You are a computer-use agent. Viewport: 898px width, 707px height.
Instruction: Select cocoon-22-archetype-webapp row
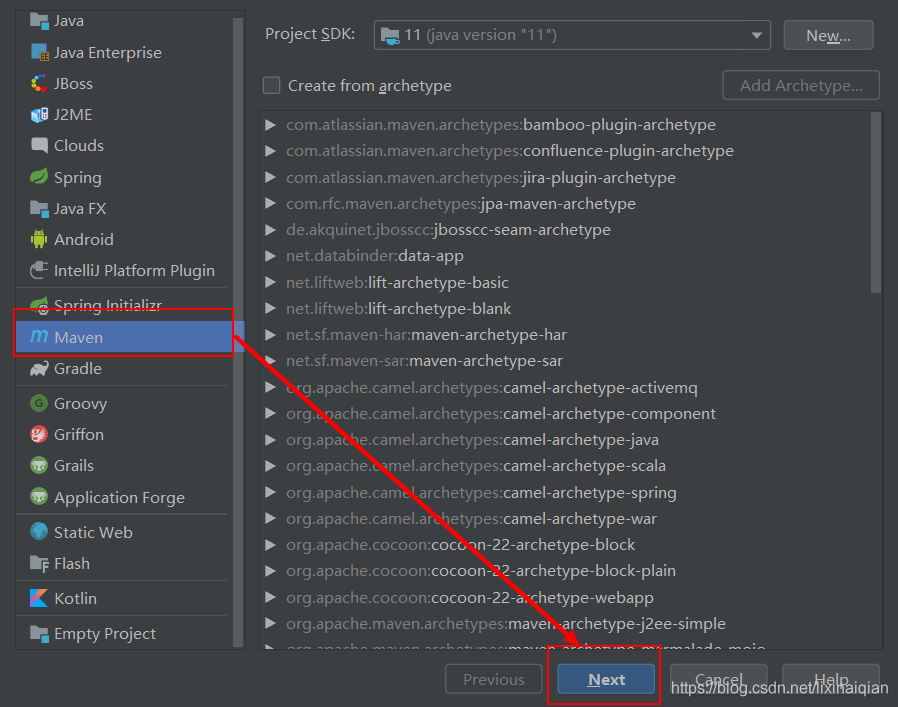[x=564, y=598]
